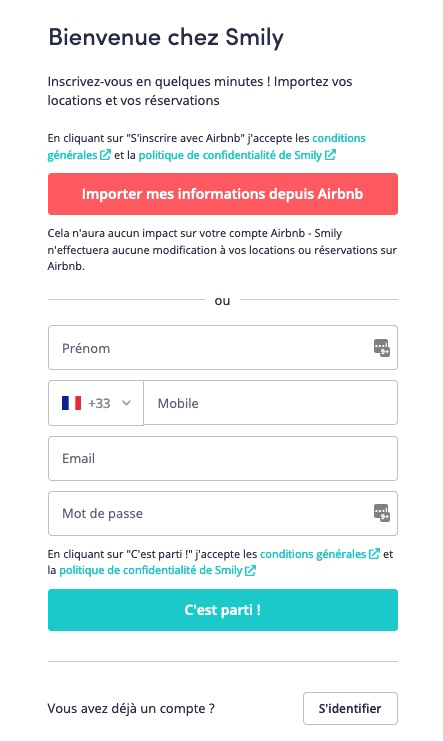
Task: Select the Email input field
Action: [x=223, y=458]
